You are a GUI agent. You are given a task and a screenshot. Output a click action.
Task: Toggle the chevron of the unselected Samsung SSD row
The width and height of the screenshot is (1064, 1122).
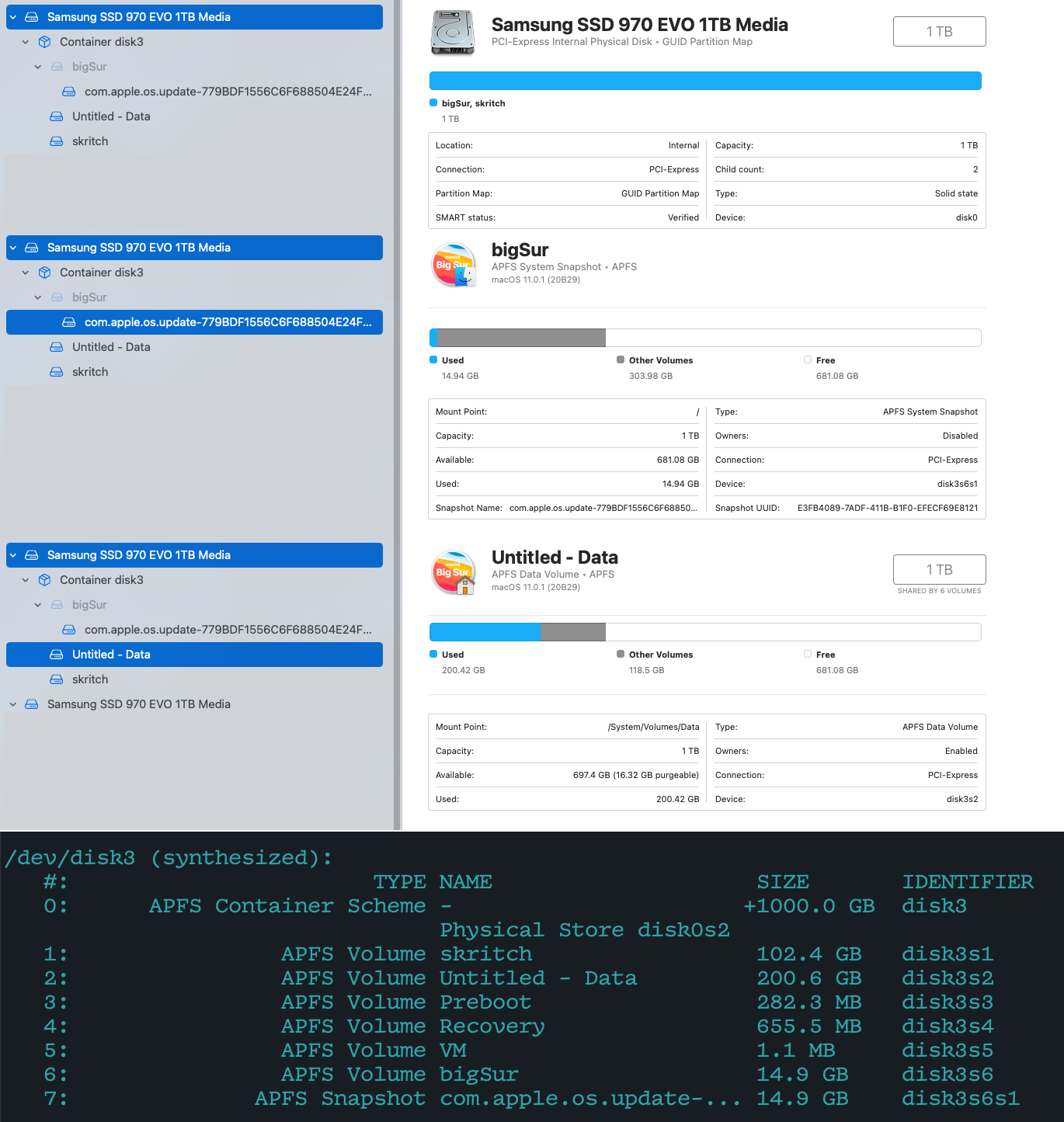tap(13, 704)
